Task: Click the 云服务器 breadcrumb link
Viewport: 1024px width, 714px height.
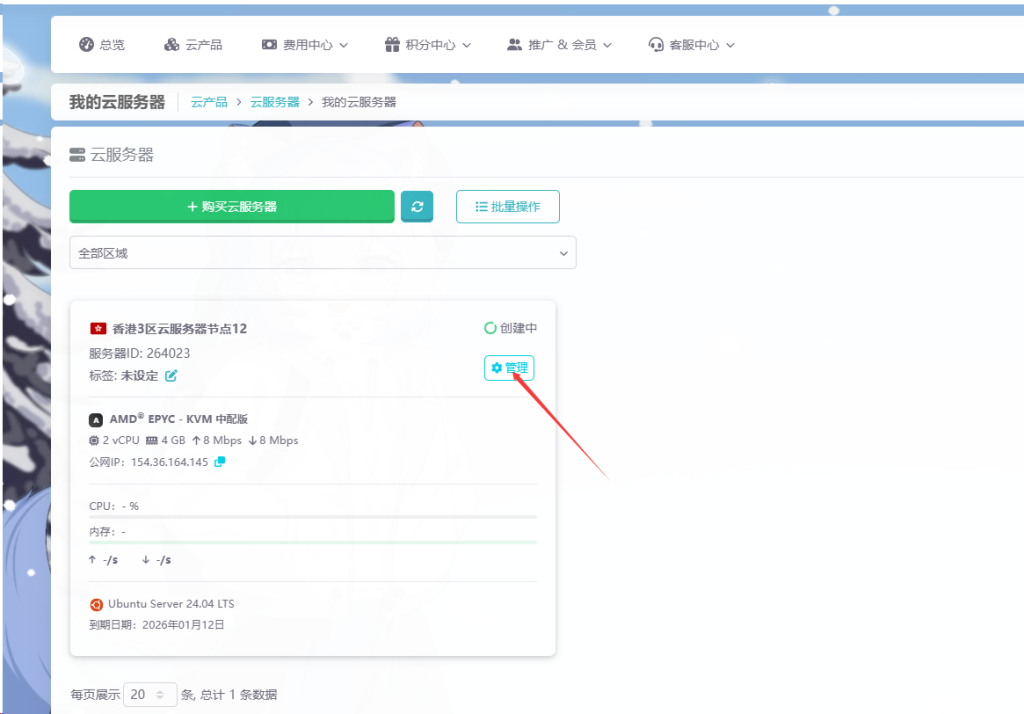Action: pyautogui.click(x=274, y=102)
